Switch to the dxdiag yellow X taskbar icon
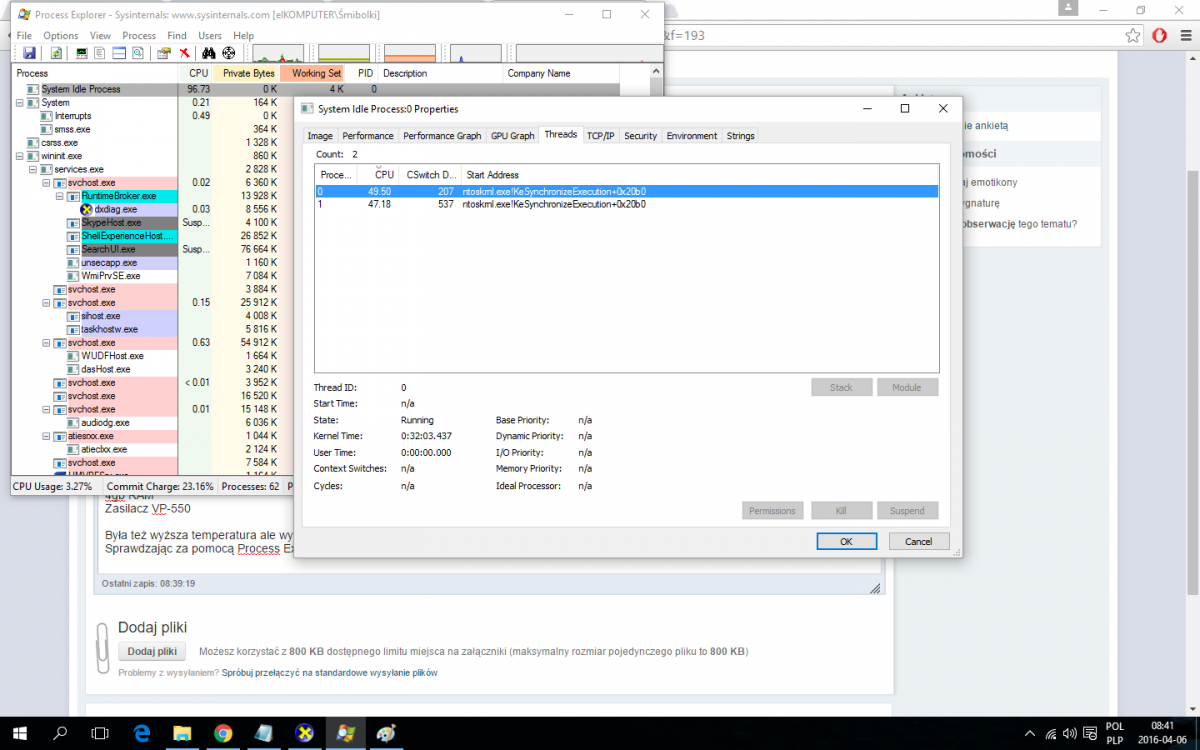 tap(305, 733)
